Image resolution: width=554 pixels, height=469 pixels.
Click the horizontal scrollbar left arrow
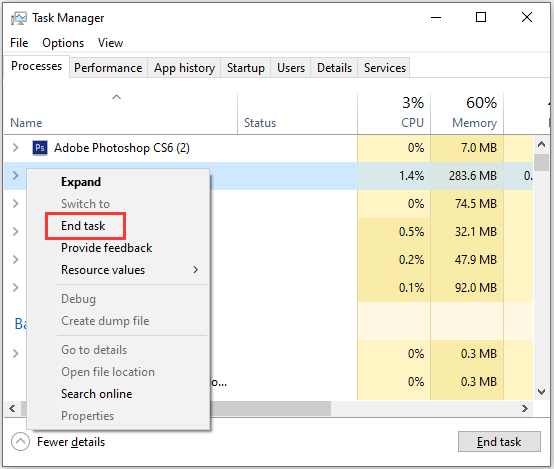coord(12,409)
